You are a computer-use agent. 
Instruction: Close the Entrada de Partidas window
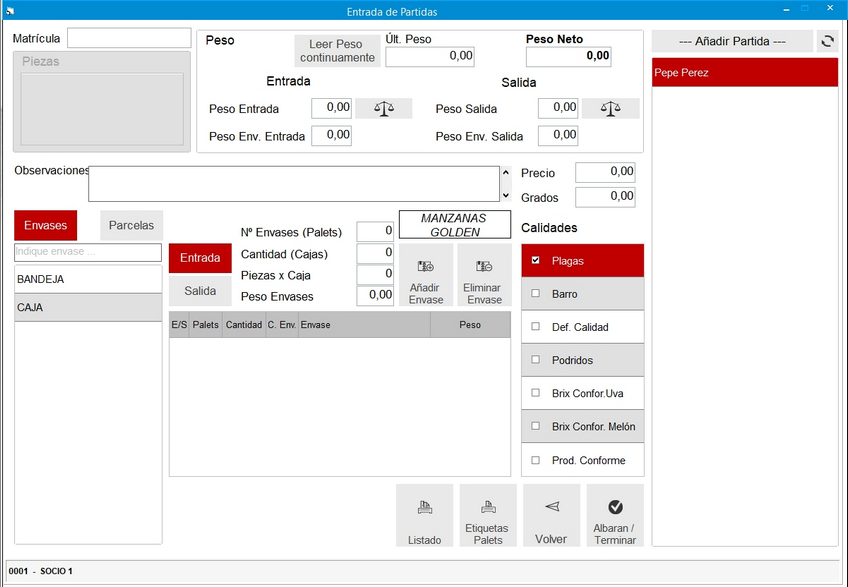pos(830,8)
